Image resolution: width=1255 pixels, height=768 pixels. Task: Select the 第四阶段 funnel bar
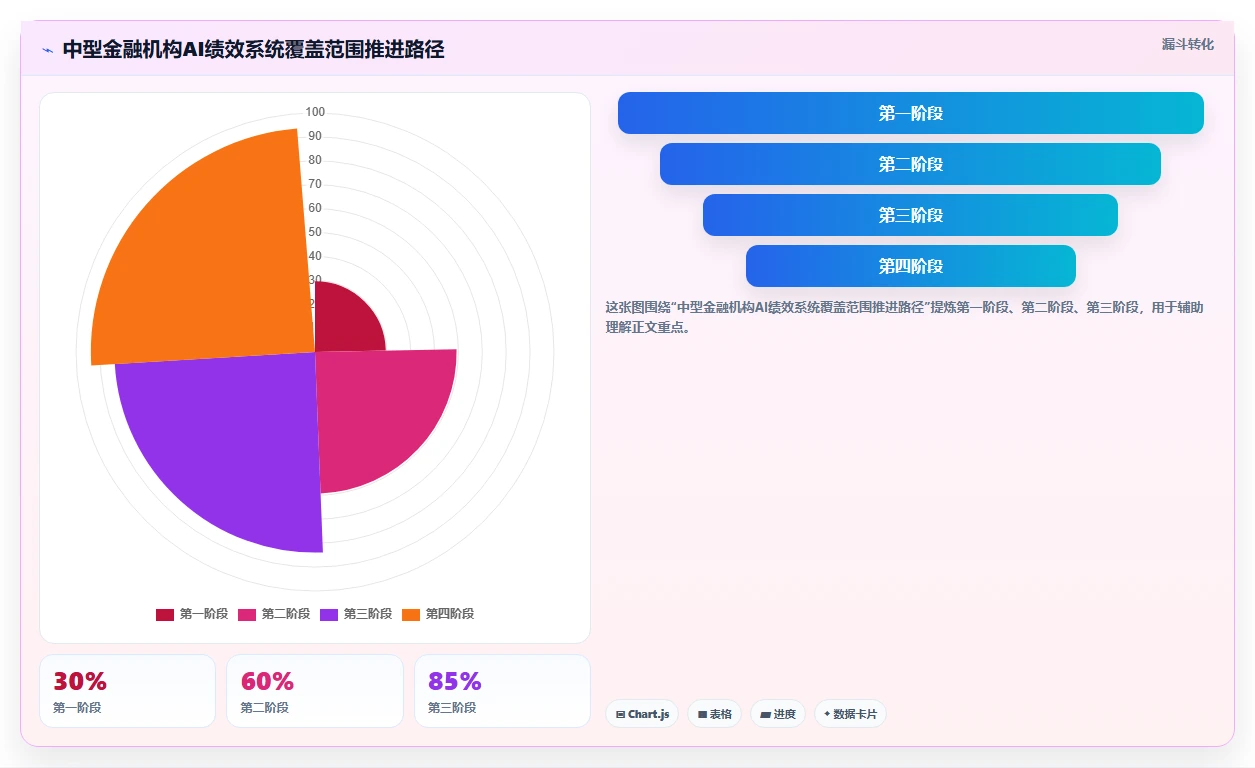911,266
